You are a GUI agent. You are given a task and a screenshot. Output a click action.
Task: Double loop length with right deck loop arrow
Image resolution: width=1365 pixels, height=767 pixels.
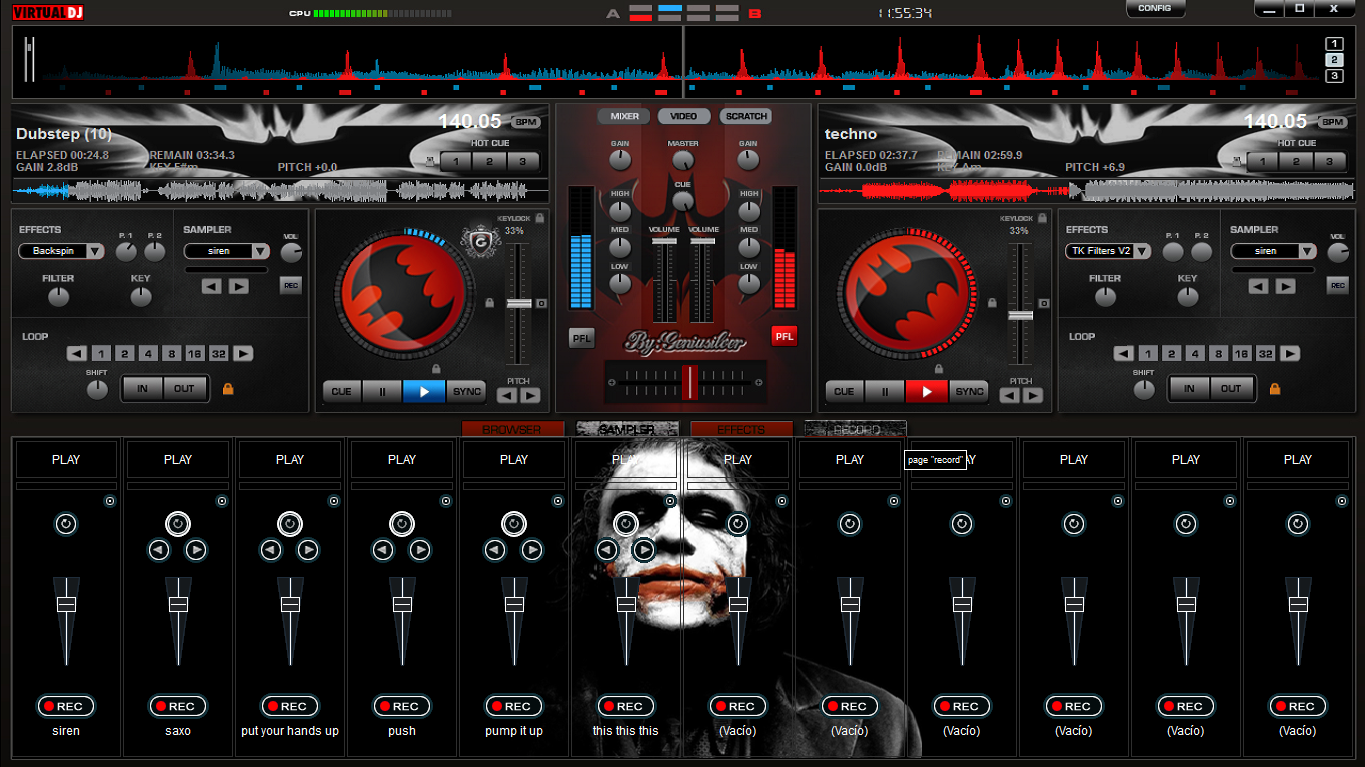coord(1290,354)
